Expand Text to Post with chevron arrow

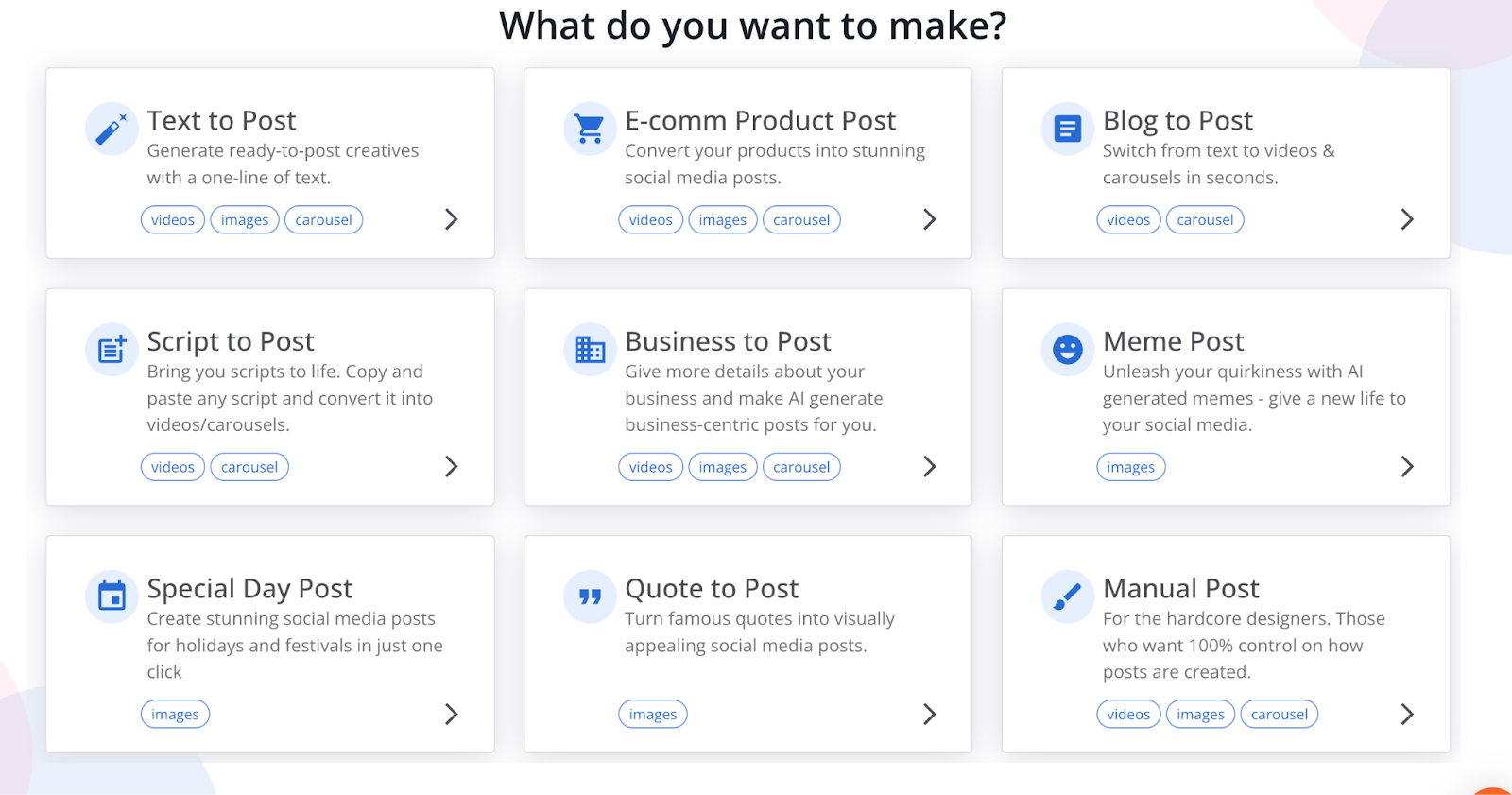pyautogui.click(x=452, y=219)
